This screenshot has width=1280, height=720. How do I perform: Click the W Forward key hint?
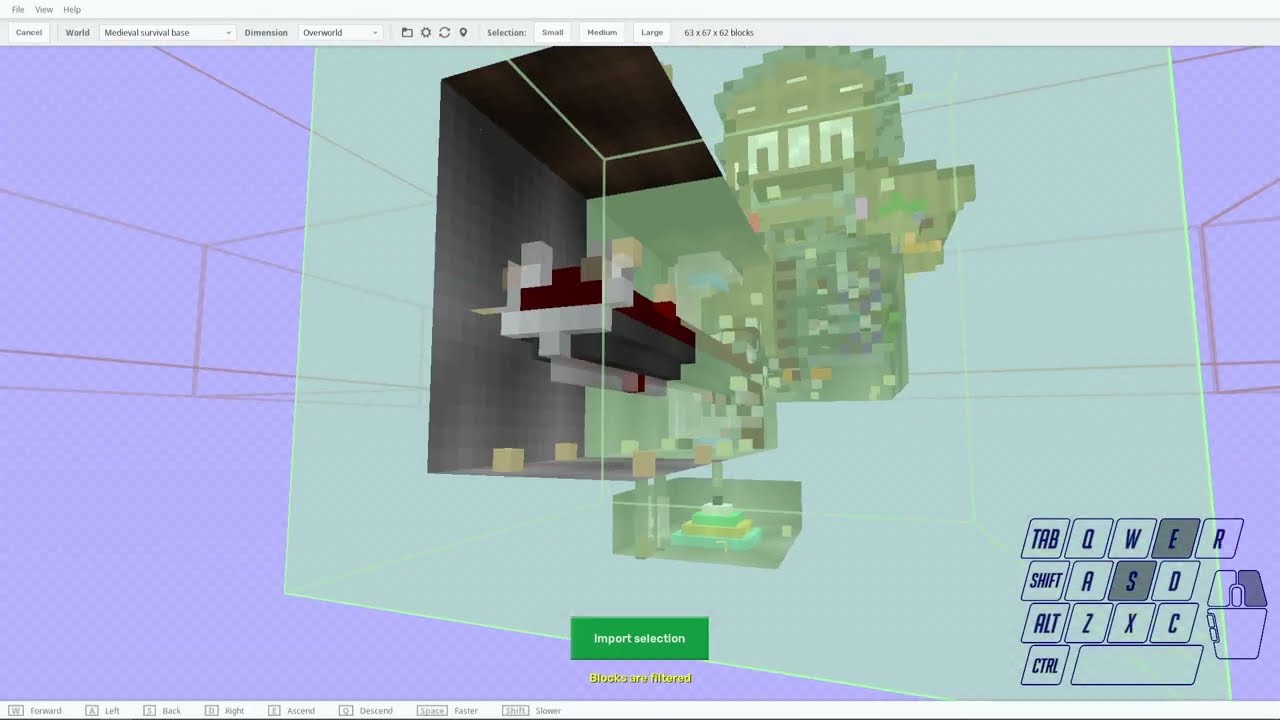[x=35, y=710]
